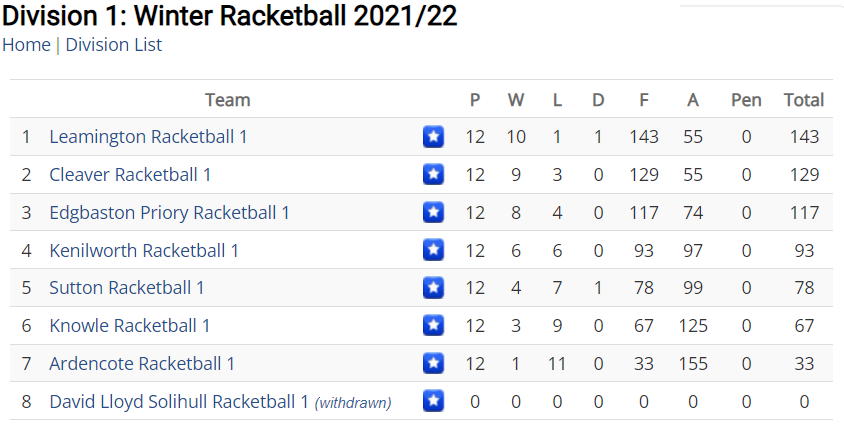The width and height of the screenshot is (844, 426).
Task: Open the Division List link
Action: pyautogui.click(x=114, y=45)
